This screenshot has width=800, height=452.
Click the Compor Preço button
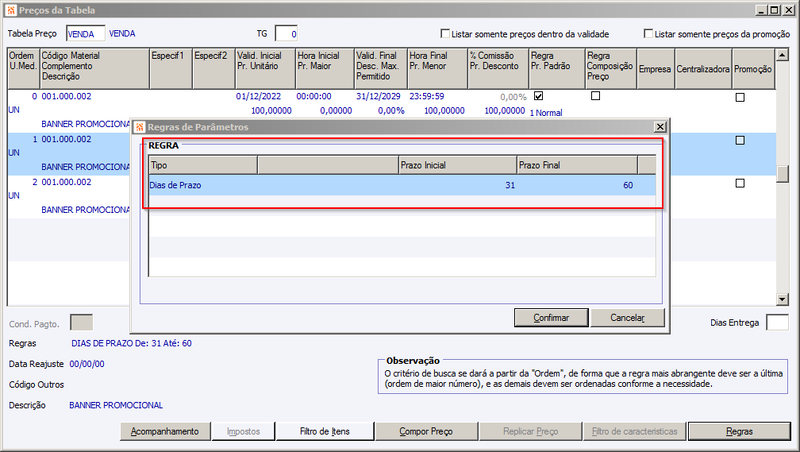pos(426,431)
